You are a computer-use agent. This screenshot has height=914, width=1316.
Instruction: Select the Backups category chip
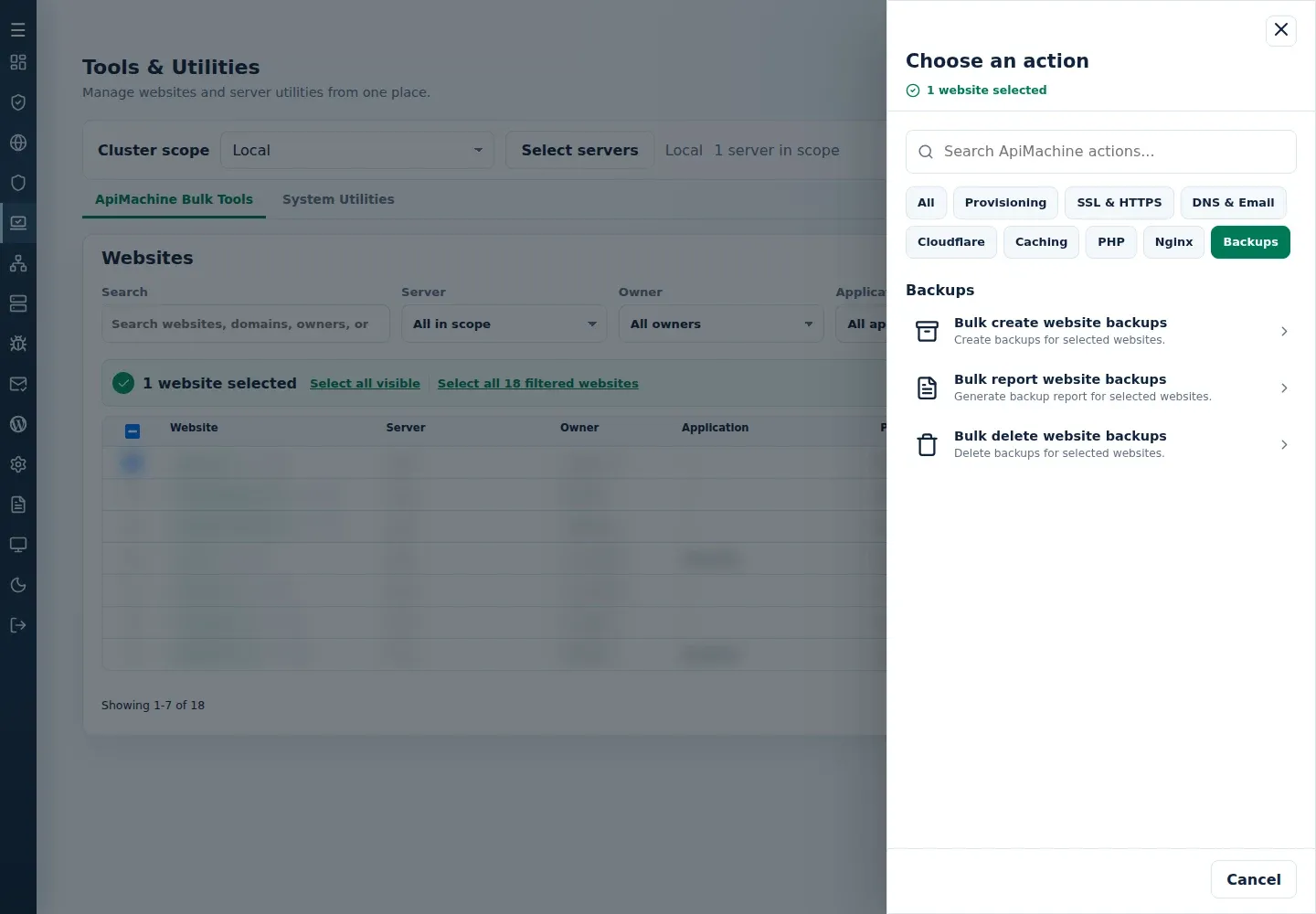pos(1250,242)
